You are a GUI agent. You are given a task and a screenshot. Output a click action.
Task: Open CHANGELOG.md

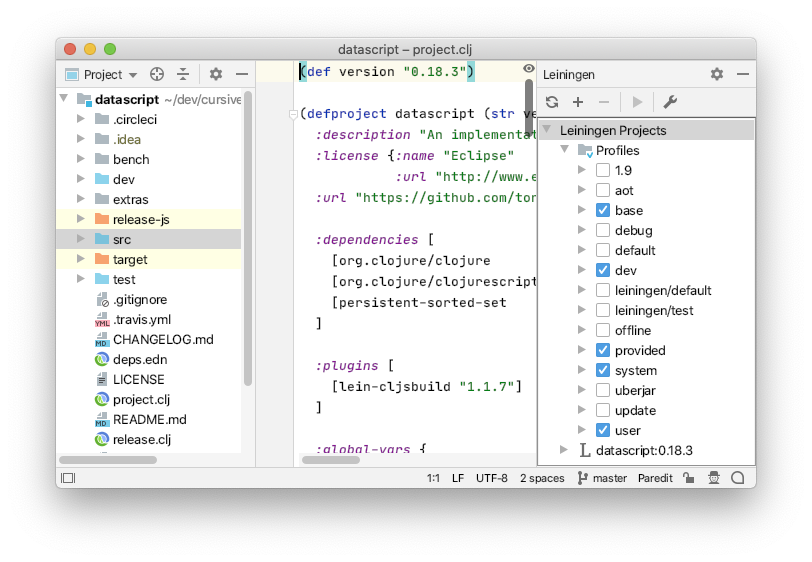pyautogui.click(x=163, y=339)
